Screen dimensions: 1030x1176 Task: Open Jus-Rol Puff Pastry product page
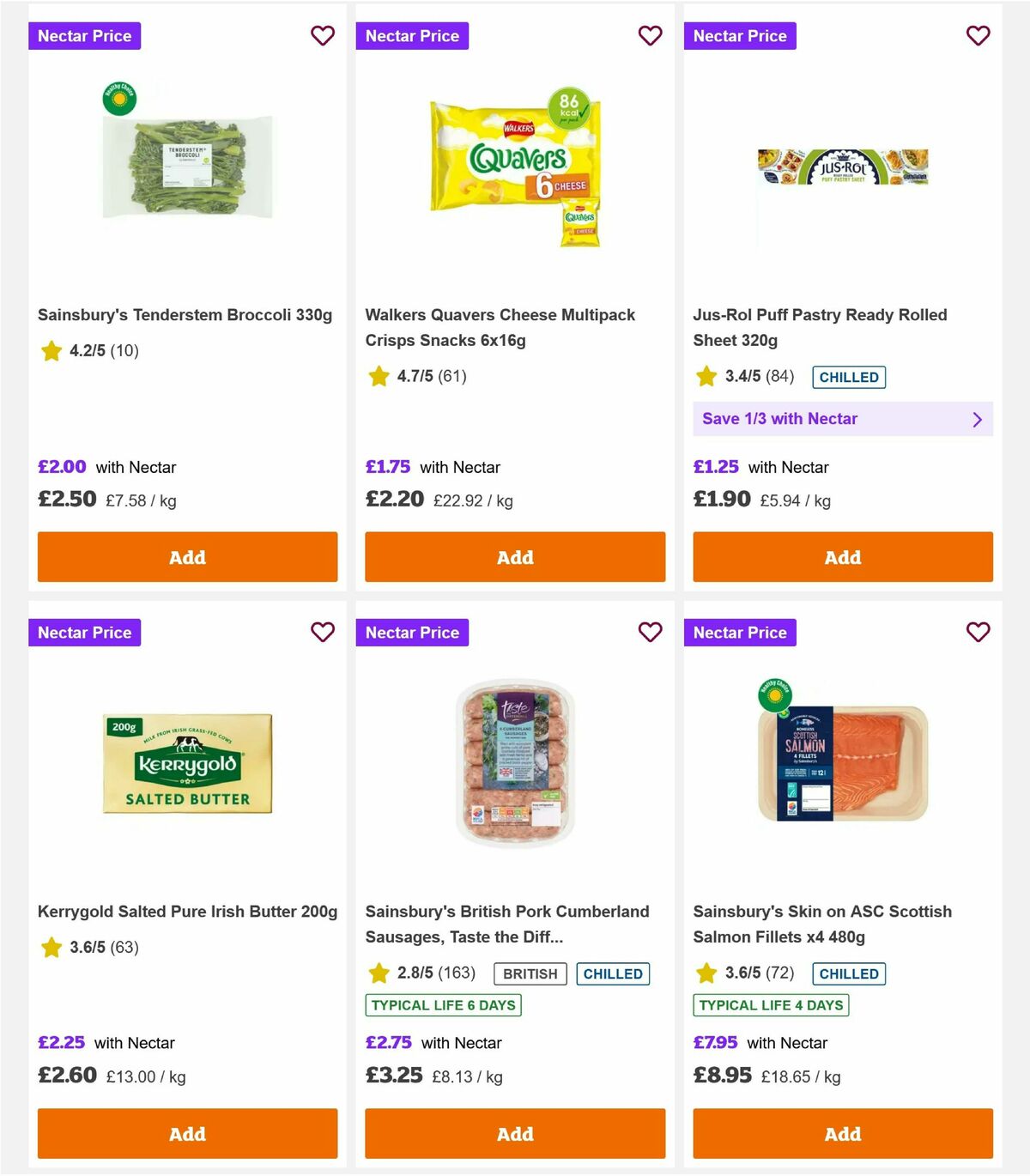point(820,328)
